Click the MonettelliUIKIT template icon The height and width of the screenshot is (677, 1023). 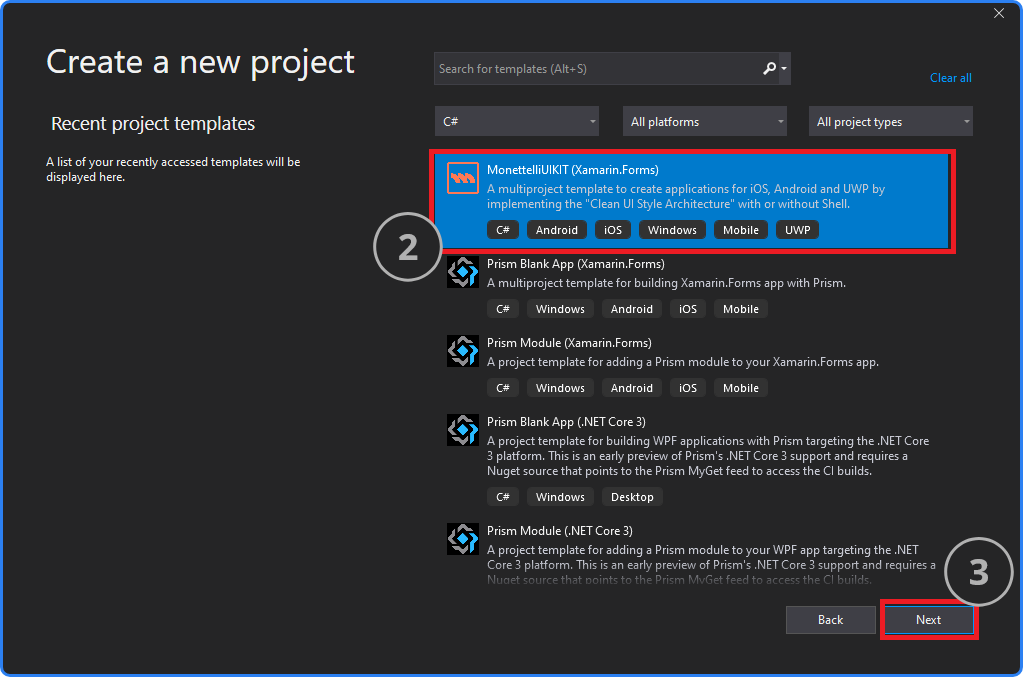pos(463,178)
